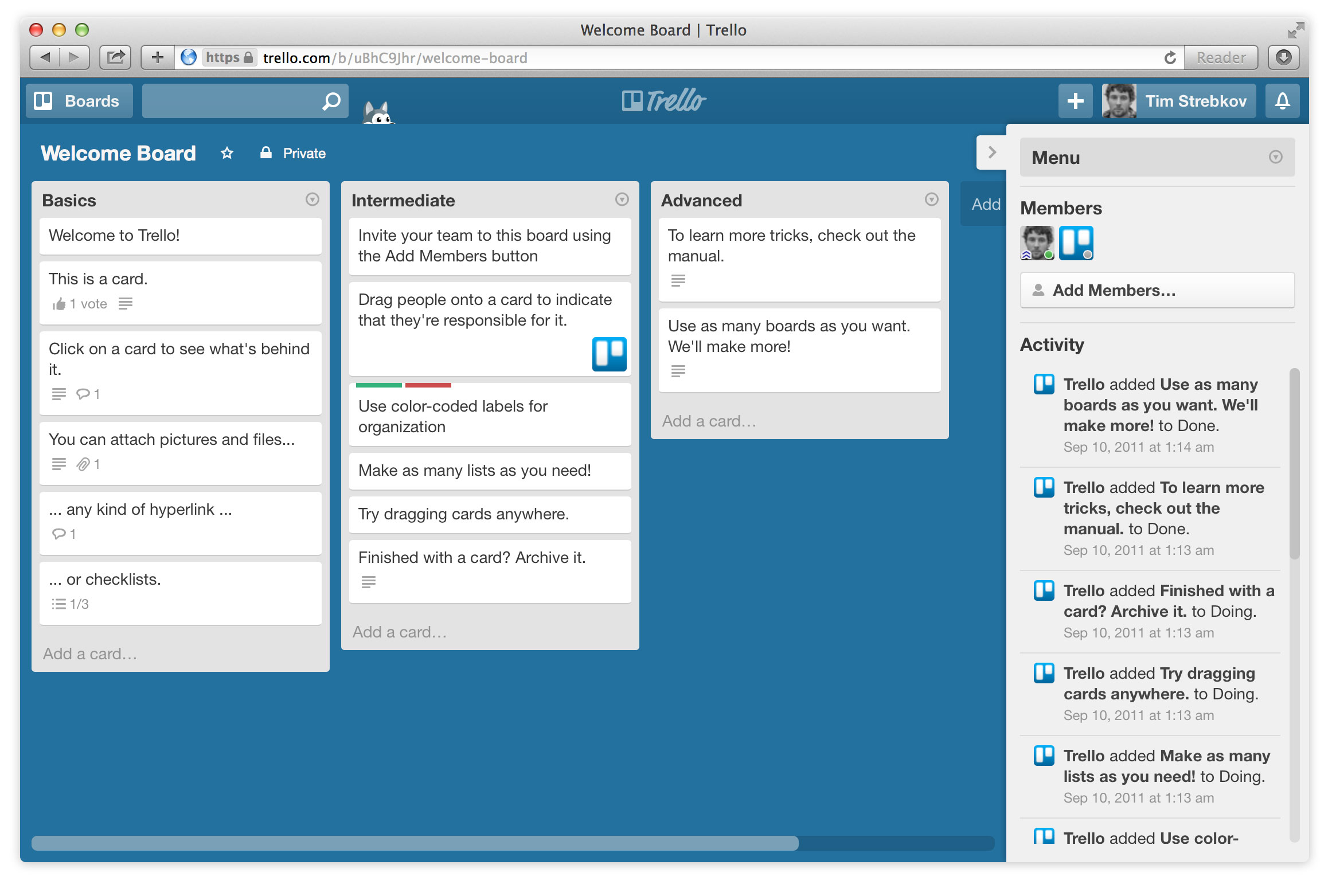Click Safari's share button
Viewport: 1332px width, 896px height.
click(x=115, y=57)
